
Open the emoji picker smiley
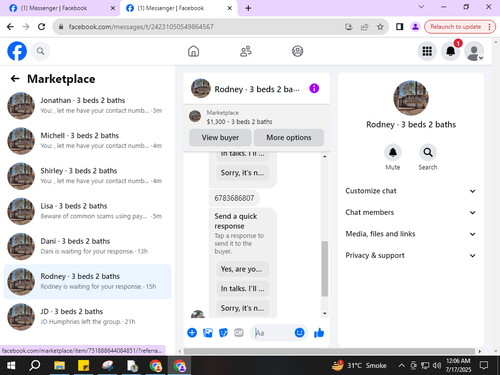click(x=299, y=332)
